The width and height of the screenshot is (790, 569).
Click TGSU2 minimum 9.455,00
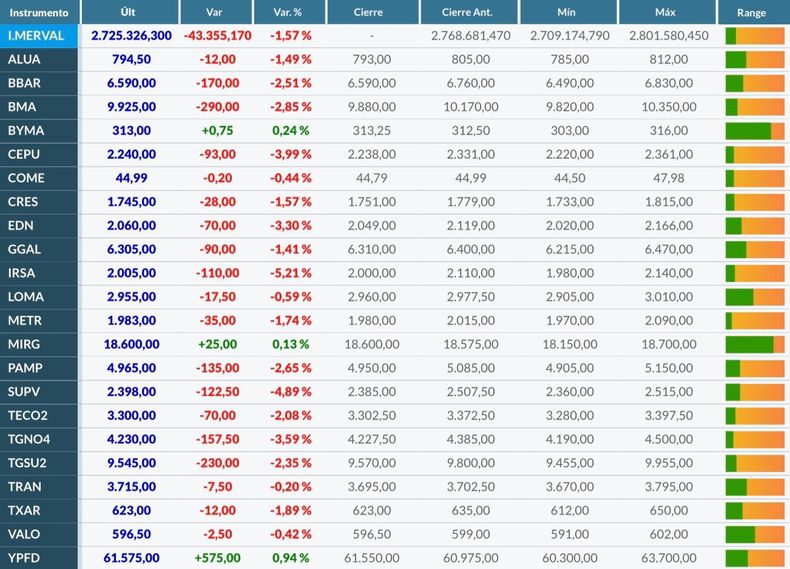pos(570,463)
